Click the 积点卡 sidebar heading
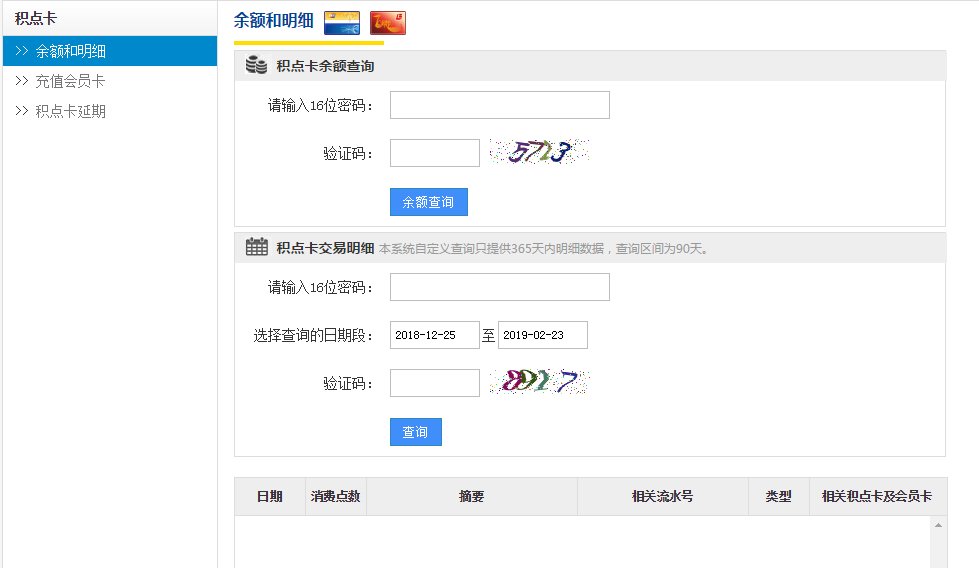Viewport: 979px width, 568px height. pos(36,19)
